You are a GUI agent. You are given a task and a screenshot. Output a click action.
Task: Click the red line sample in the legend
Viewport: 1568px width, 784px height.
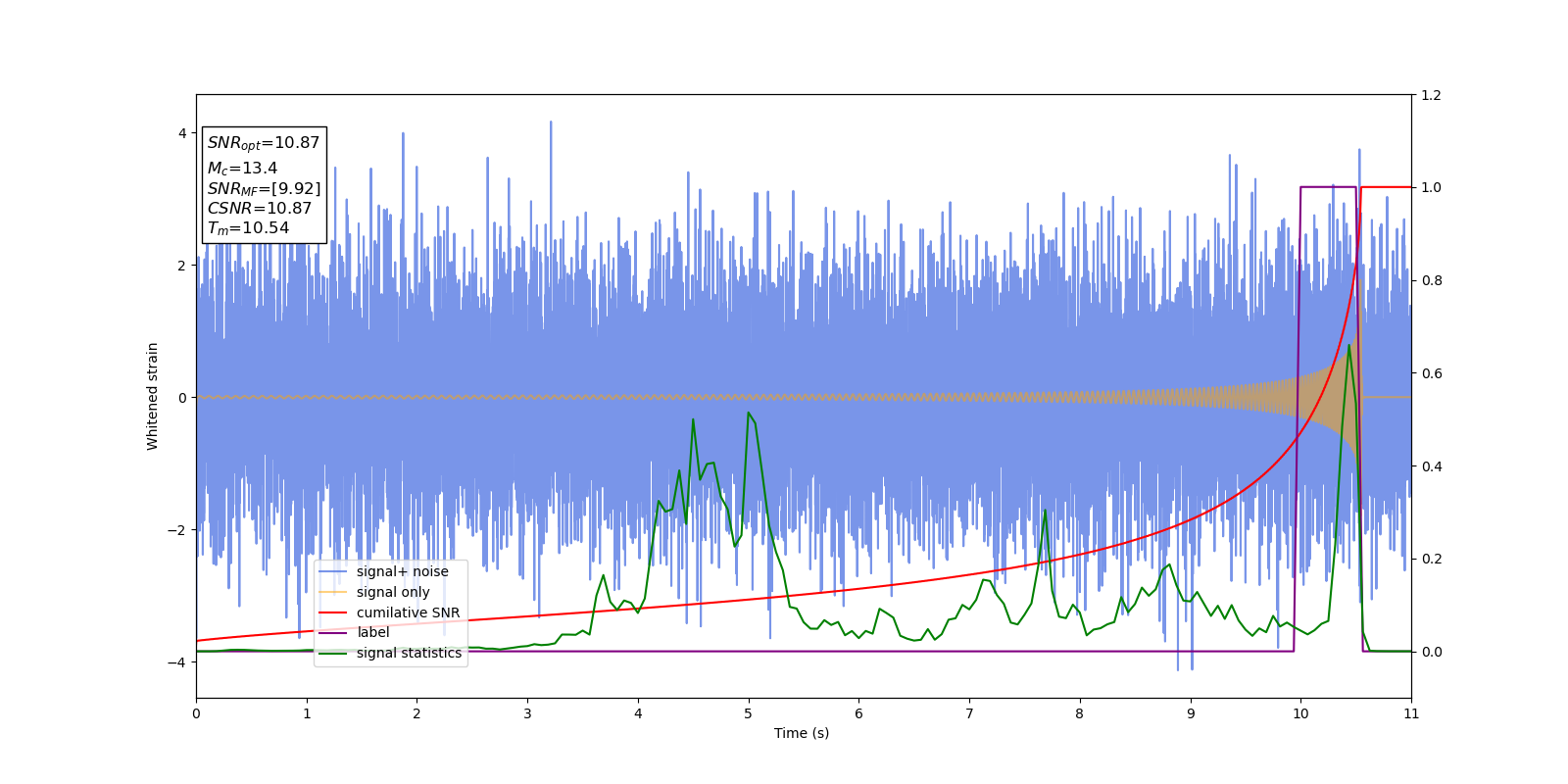pyautogui.click(x=333, y=612)
